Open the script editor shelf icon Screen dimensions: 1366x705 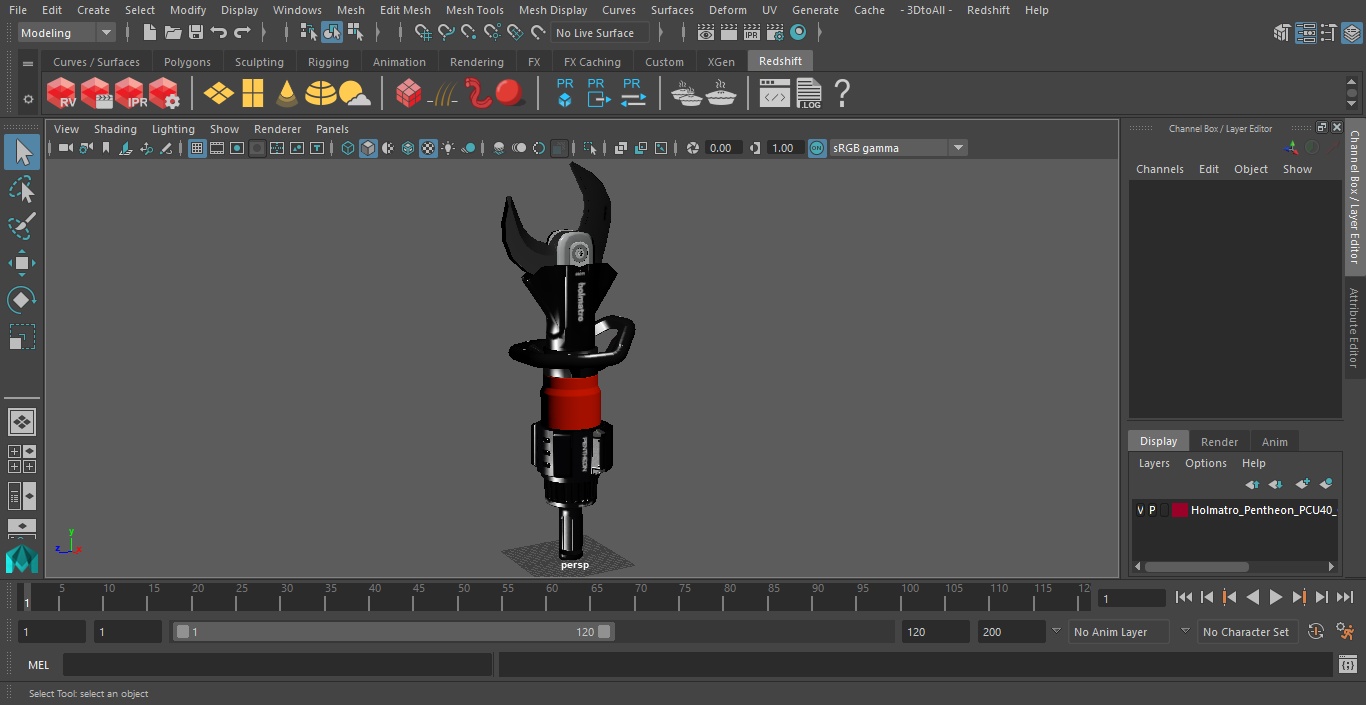click(775, 94)
